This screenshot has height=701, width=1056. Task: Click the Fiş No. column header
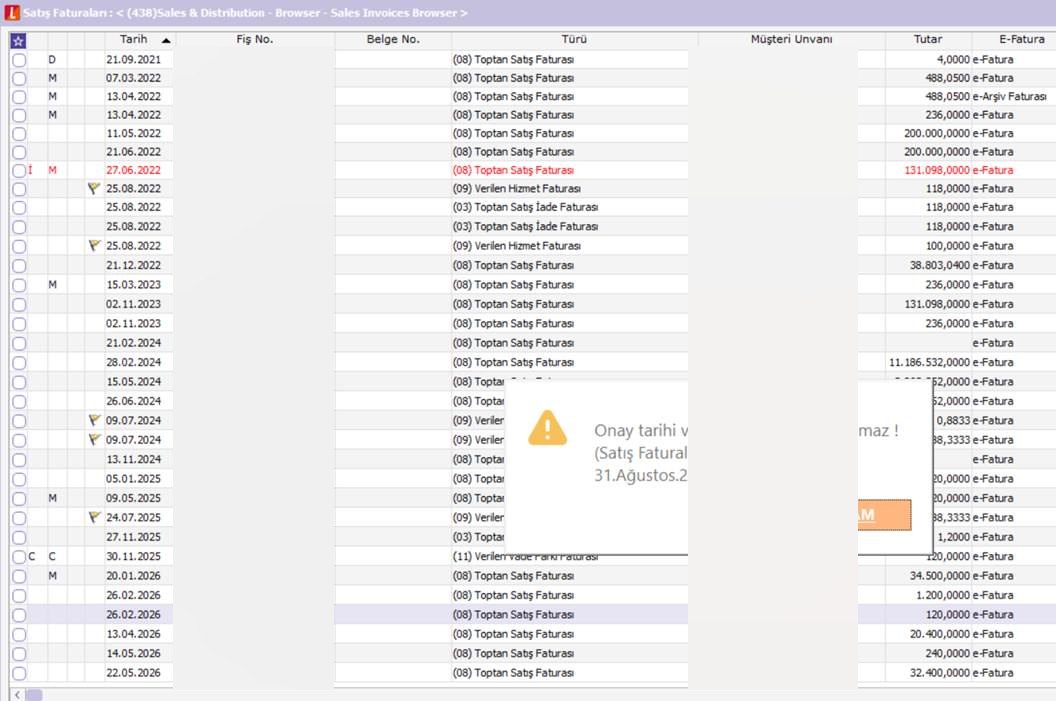[x=255, y=39]
